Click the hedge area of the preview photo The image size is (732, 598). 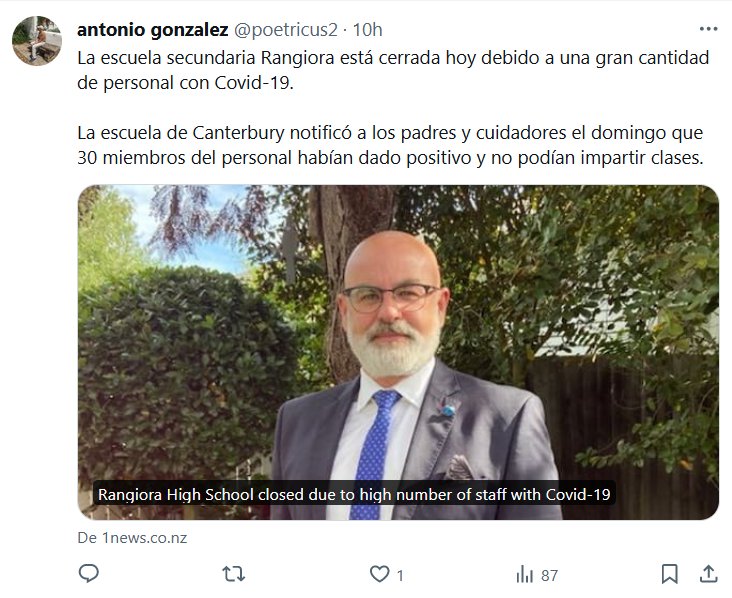tap(182, 373)
